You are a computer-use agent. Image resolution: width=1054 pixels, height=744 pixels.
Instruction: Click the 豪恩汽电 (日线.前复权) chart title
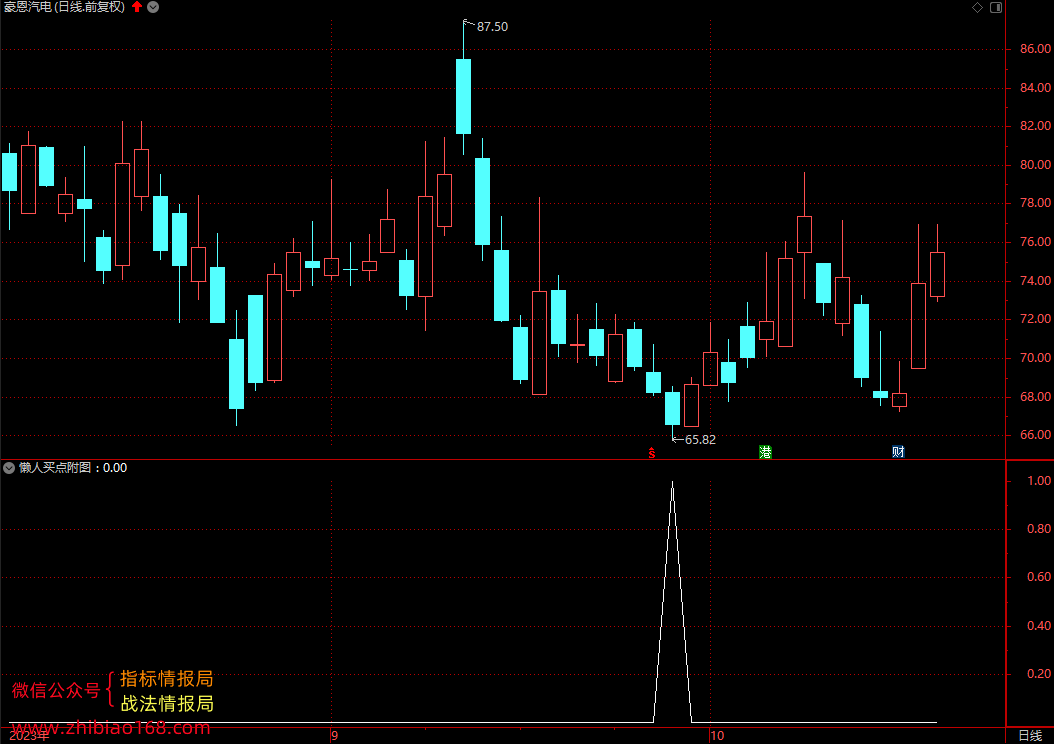(65, 7)
